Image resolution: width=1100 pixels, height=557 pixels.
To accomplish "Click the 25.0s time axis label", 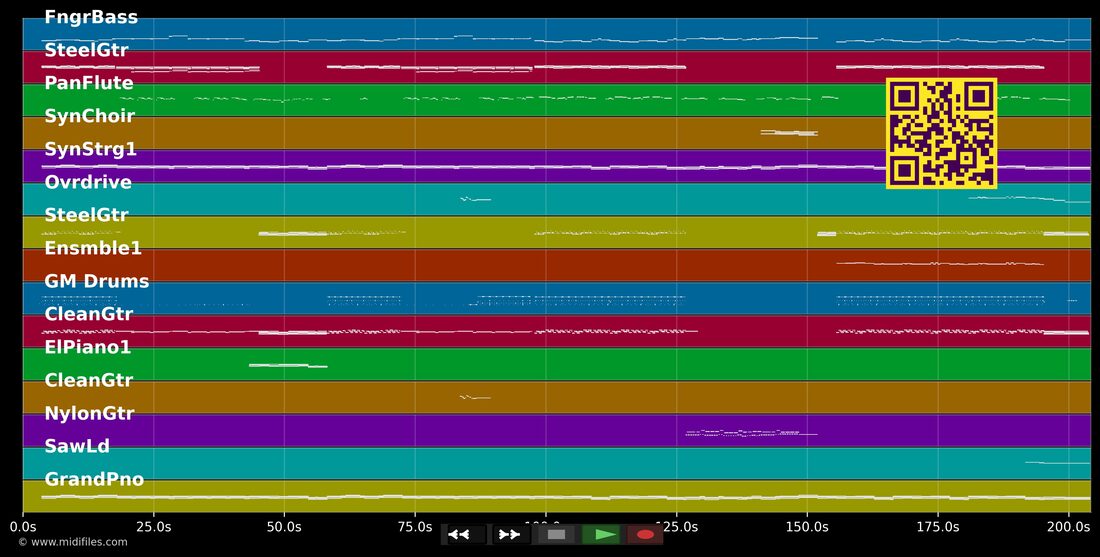I will point(154,525).
